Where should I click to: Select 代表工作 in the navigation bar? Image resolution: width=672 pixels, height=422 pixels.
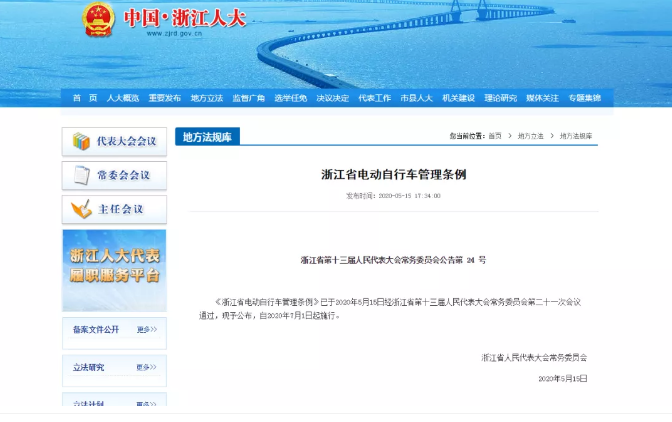tap(375, 98)
